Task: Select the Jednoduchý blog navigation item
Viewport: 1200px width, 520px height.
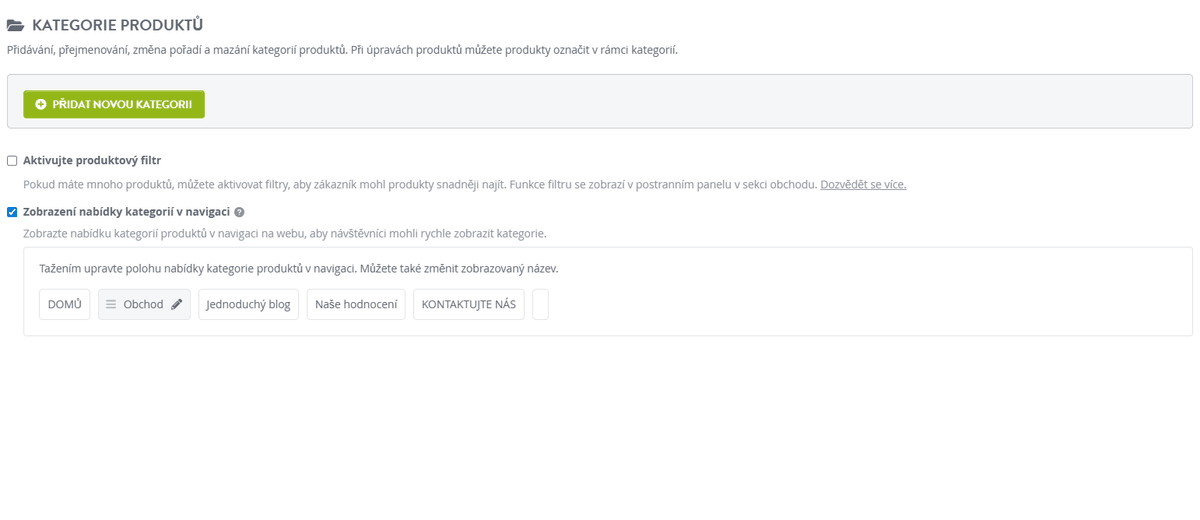Action: (248, 304)
